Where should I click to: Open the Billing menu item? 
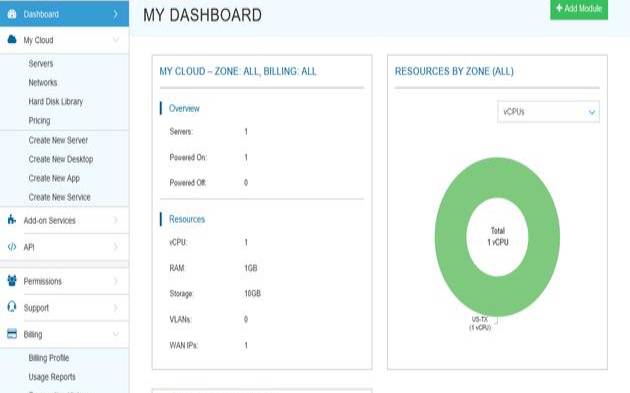64,334
